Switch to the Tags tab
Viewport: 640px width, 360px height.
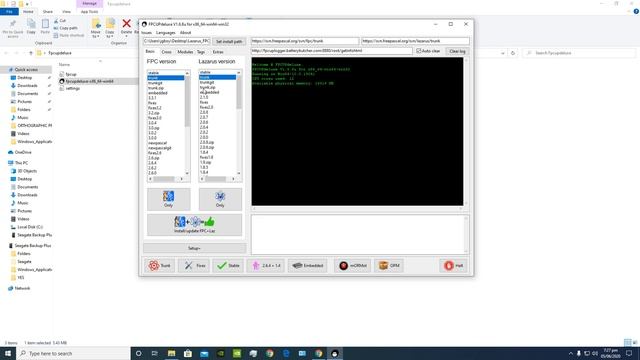click(201, 52)
